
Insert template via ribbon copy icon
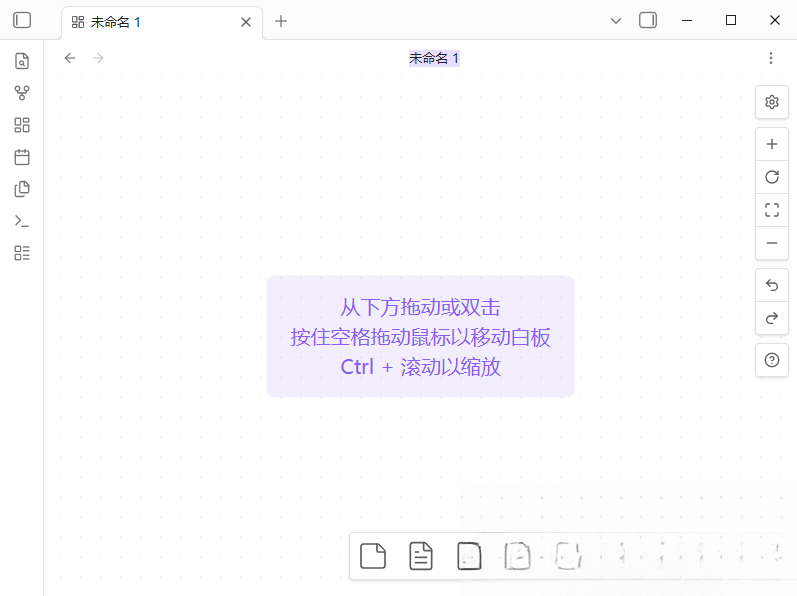click(22, 189)
